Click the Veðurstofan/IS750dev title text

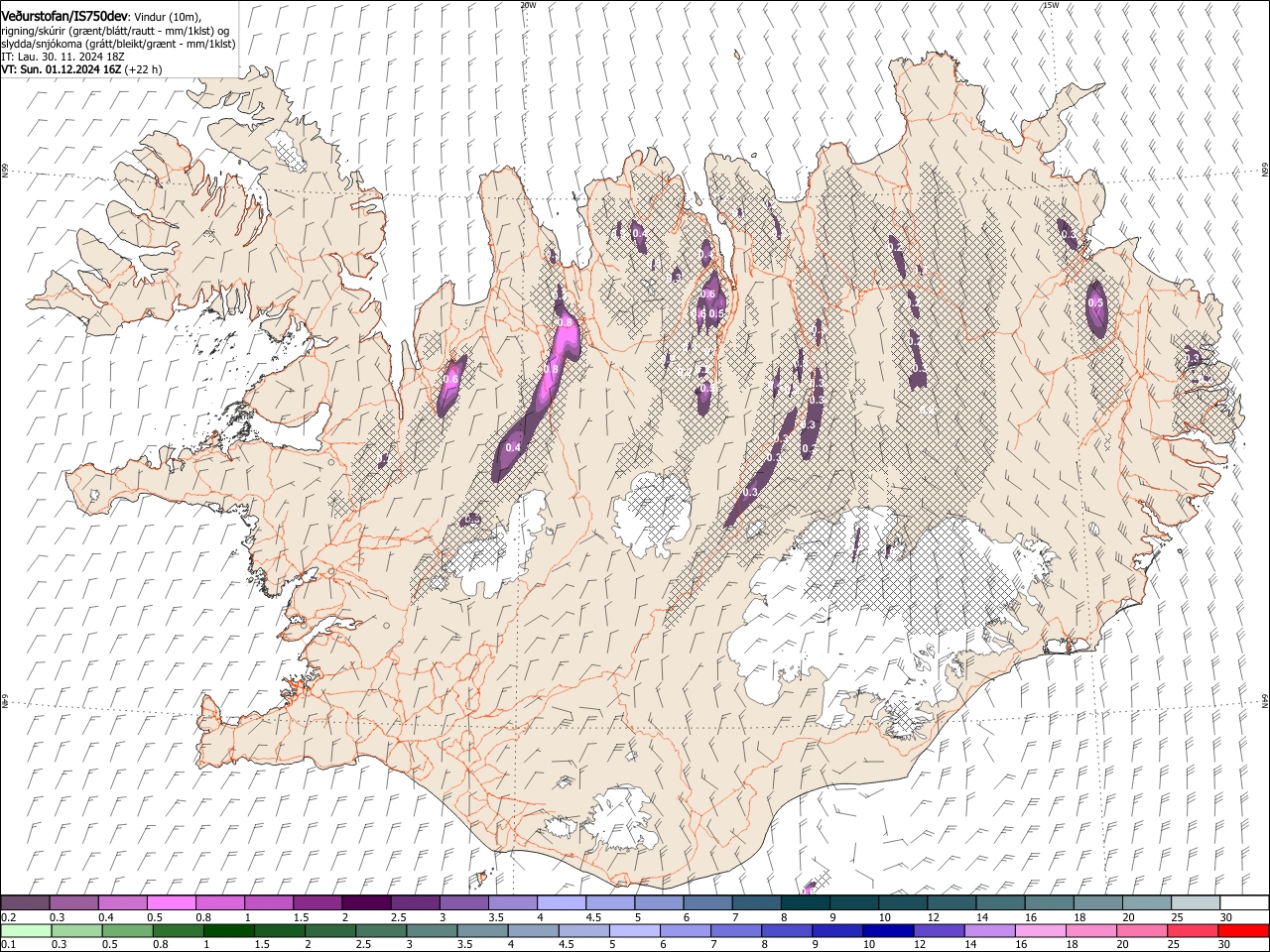[63, 17]
